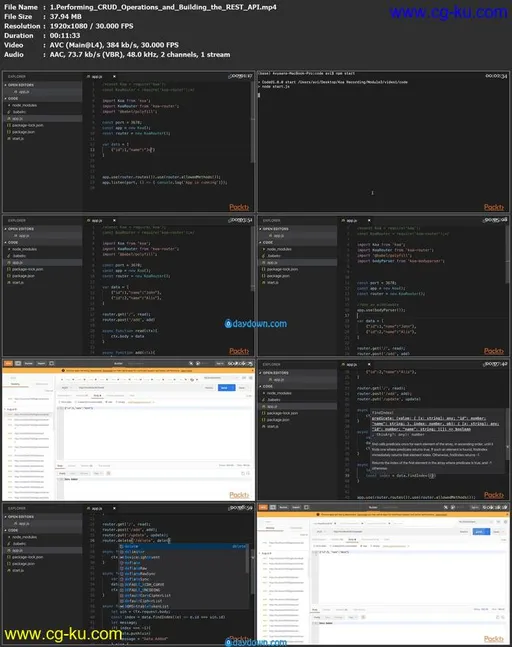Click the blue Send button in the Postman thumbnail

click(226, 388)
